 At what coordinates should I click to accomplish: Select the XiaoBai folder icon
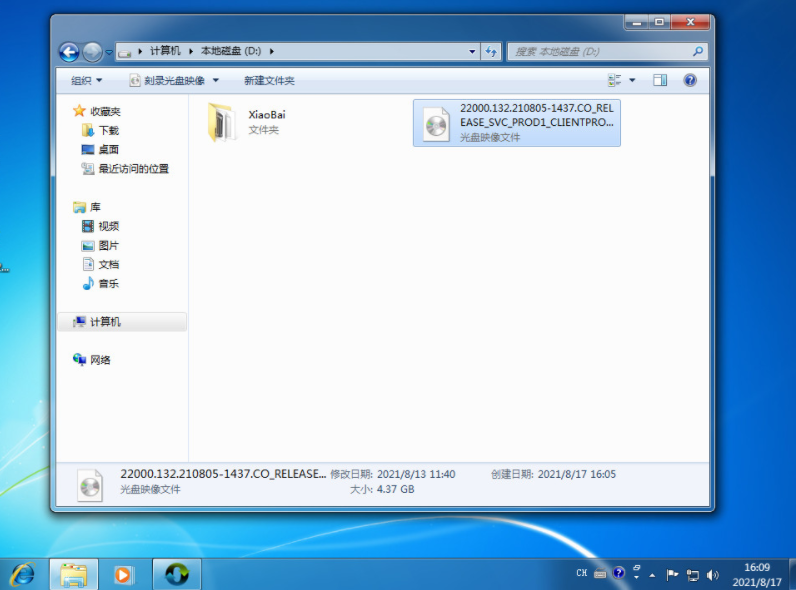221,122
